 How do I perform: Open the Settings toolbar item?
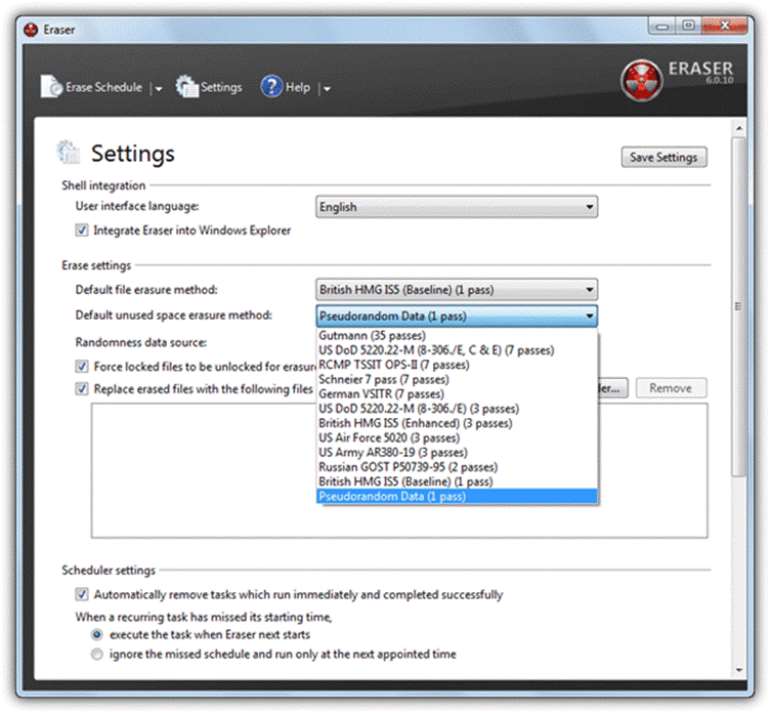point(209,87)
